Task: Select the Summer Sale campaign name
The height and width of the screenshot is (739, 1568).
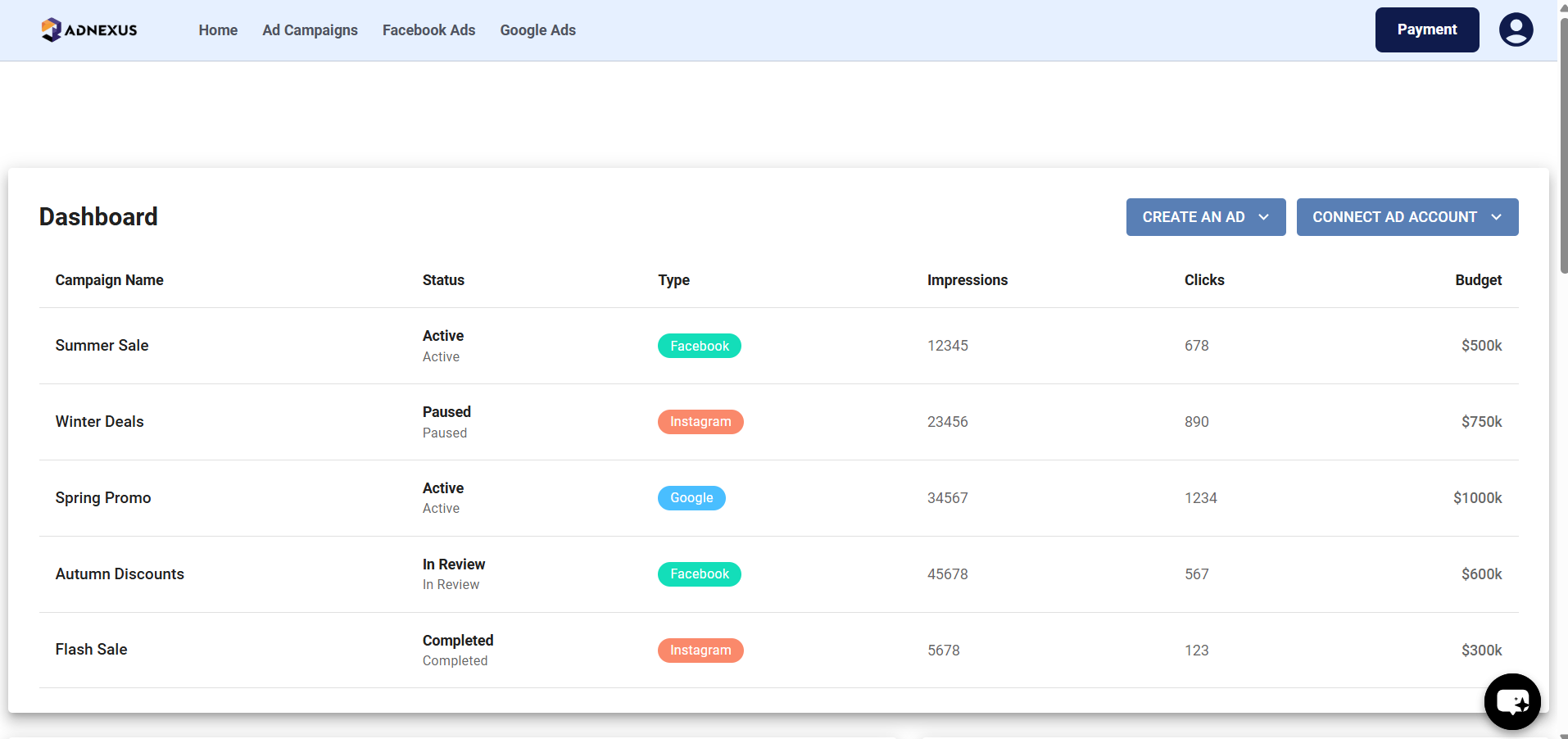Action: (x=102, y=346)
